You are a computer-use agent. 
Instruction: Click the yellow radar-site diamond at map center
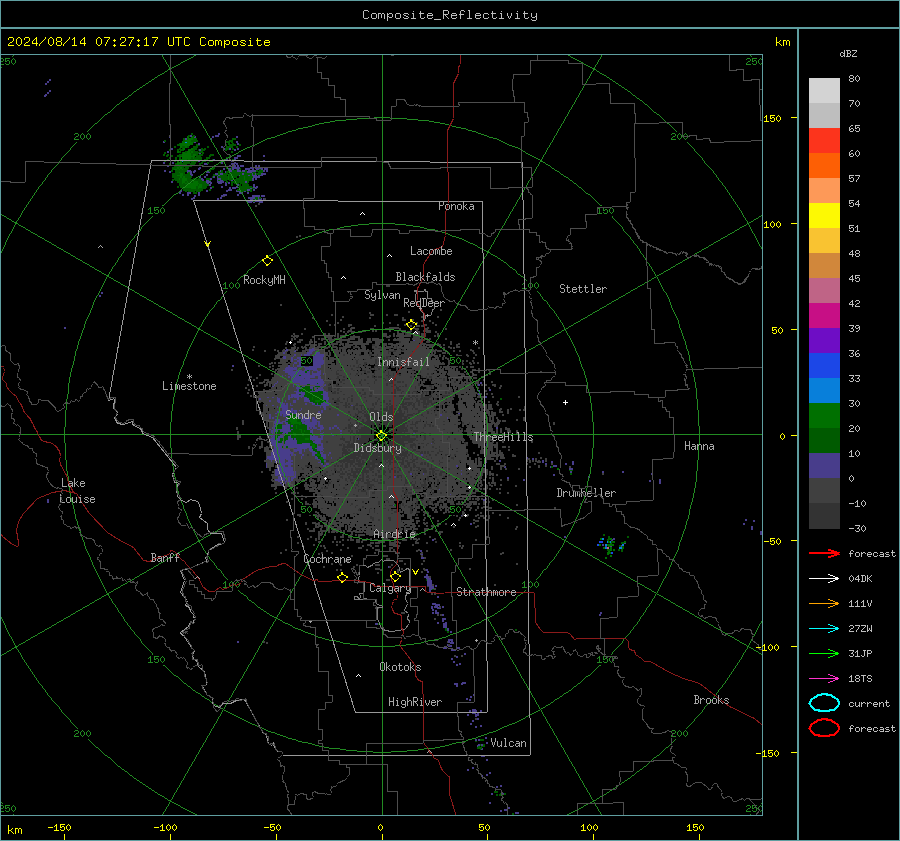pos(381,436)
